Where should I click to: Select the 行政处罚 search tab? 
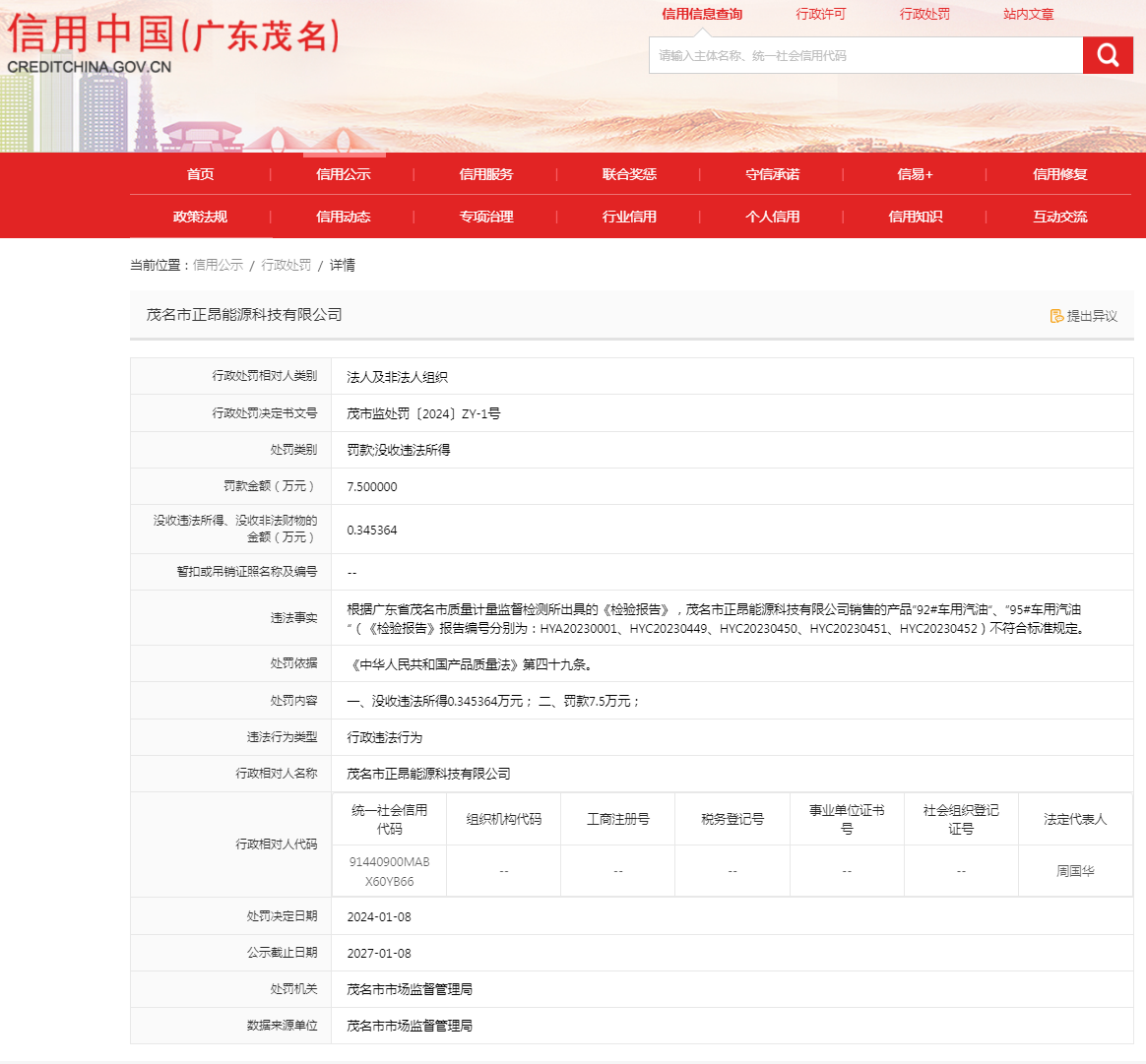pyautogui.click(x=924, y=14)
